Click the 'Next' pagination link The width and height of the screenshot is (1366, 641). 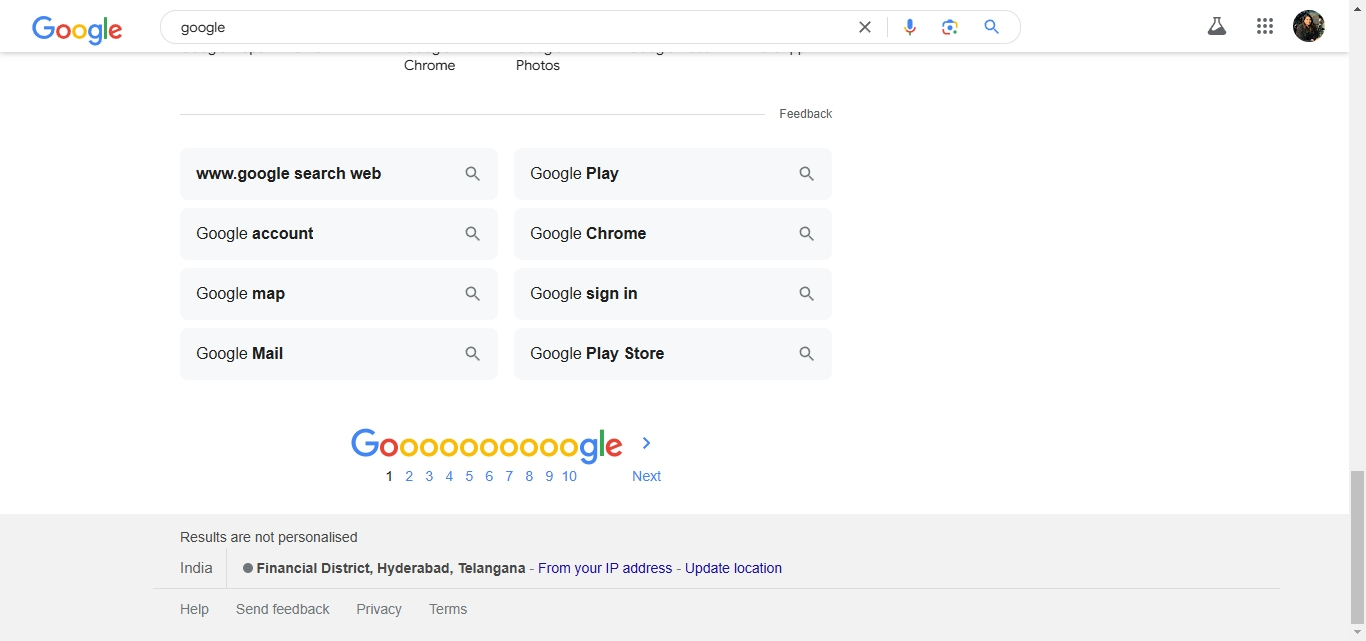point(646,476)
